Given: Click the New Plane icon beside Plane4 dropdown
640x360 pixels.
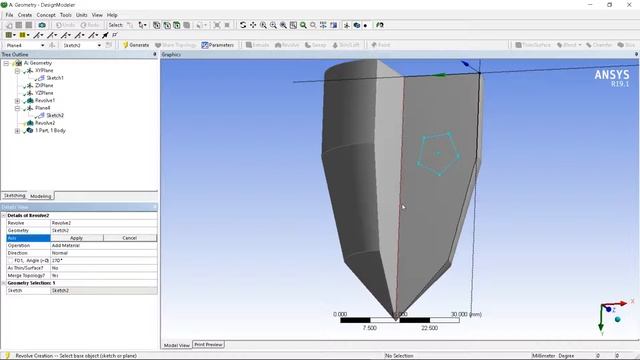Looking at the screenshot, I should (52, 45).
